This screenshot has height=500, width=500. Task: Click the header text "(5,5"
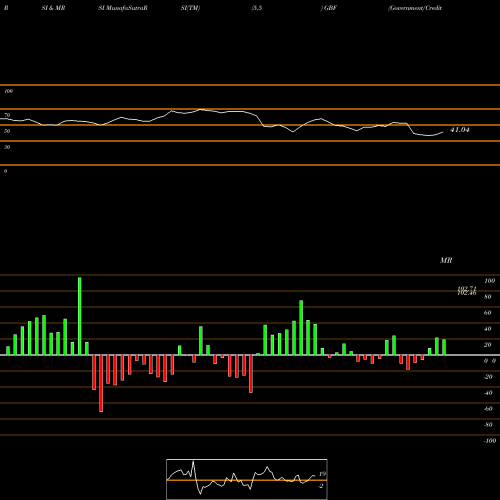click(257, 8)
